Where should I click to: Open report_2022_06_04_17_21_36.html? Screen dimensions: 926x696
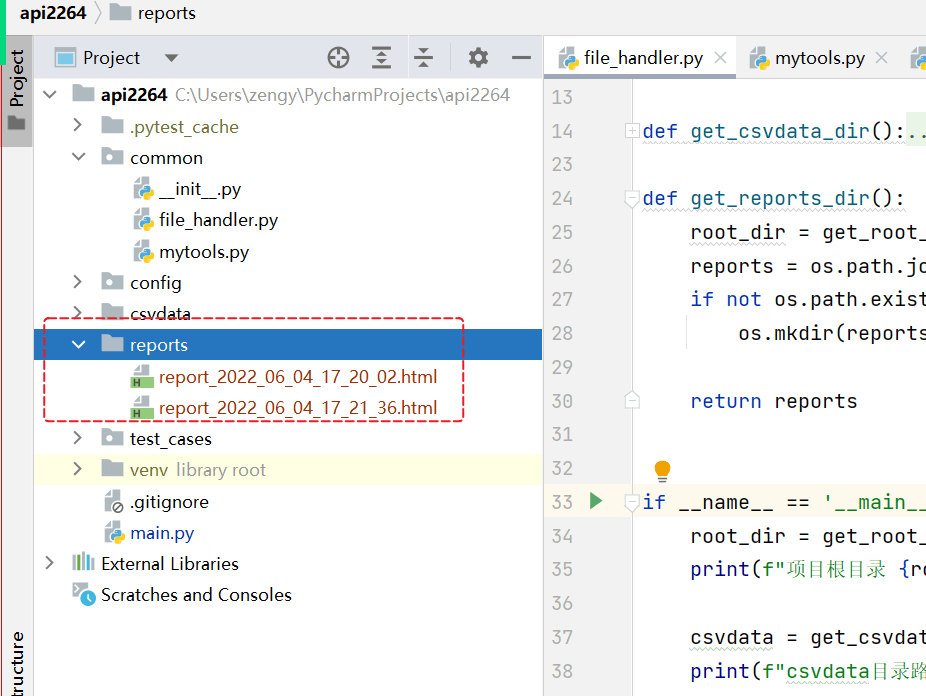click(298, 408)
